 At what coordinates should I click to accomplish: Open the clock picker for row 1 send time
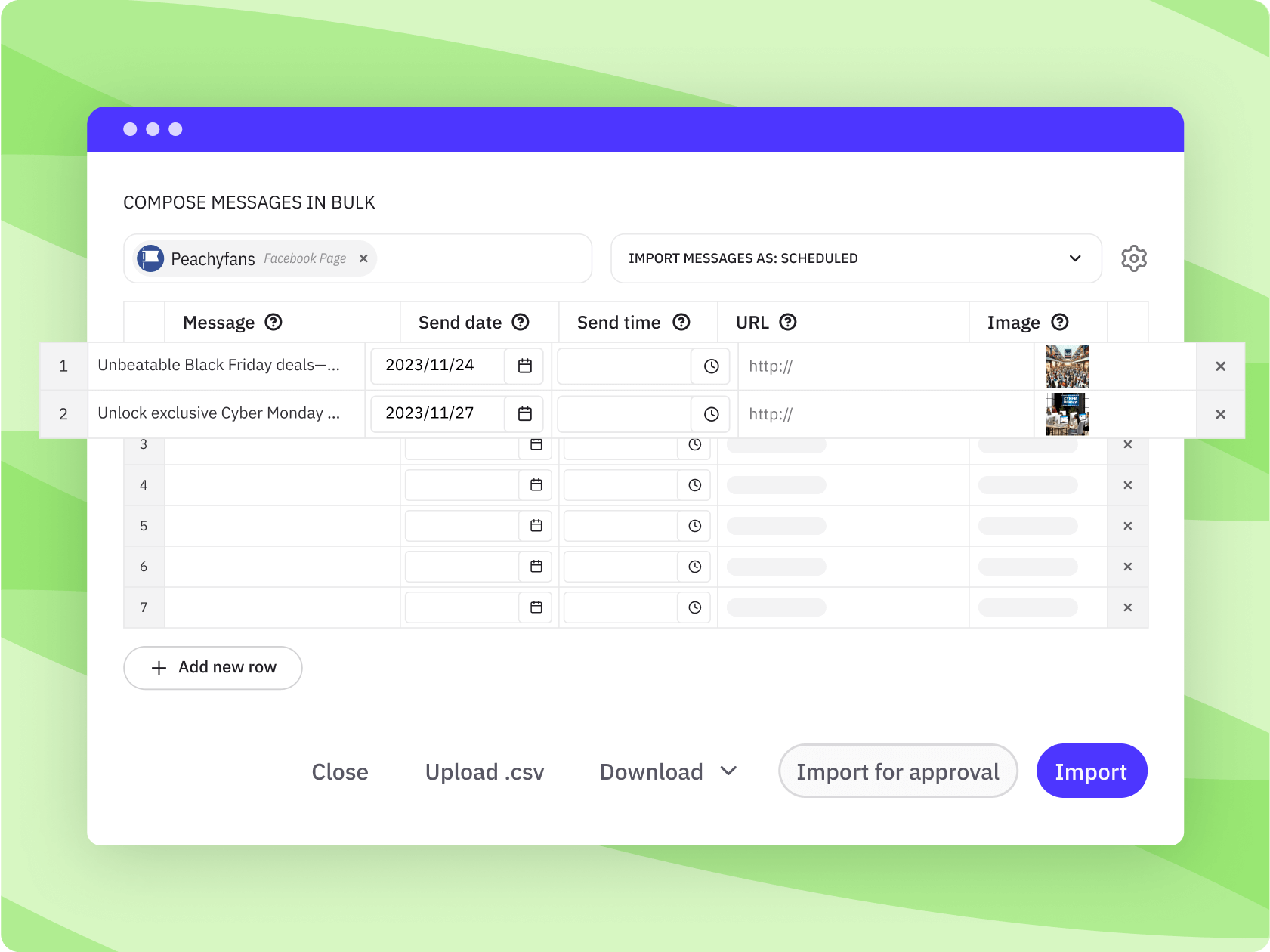coord(710,366)
